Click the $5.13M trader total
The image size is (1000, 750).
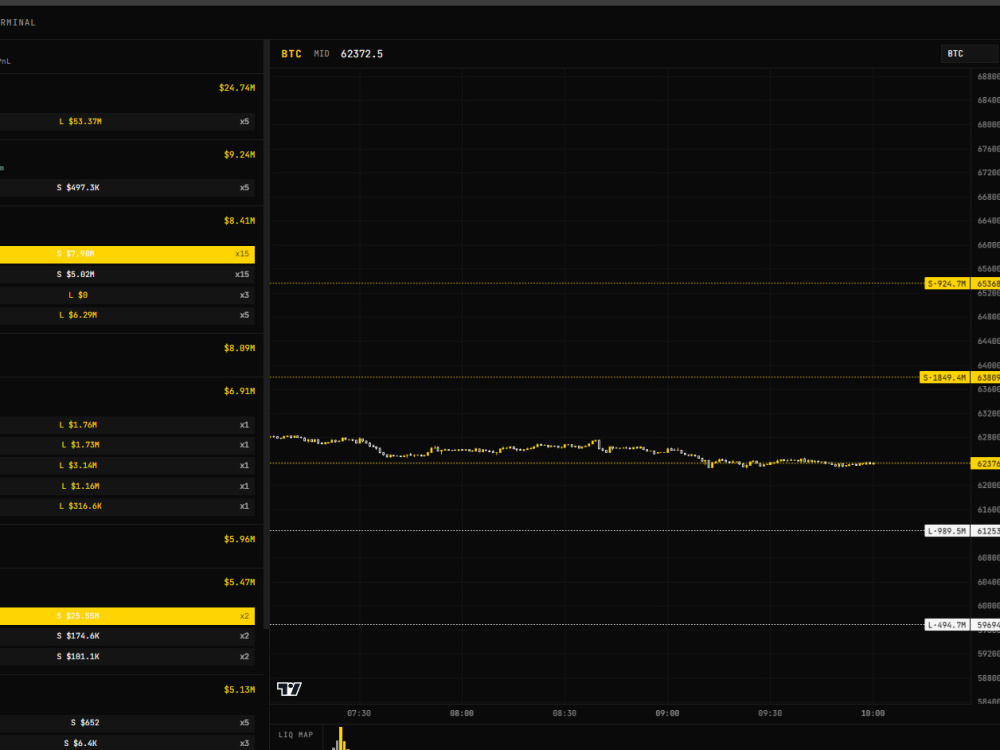click(239, 689)
